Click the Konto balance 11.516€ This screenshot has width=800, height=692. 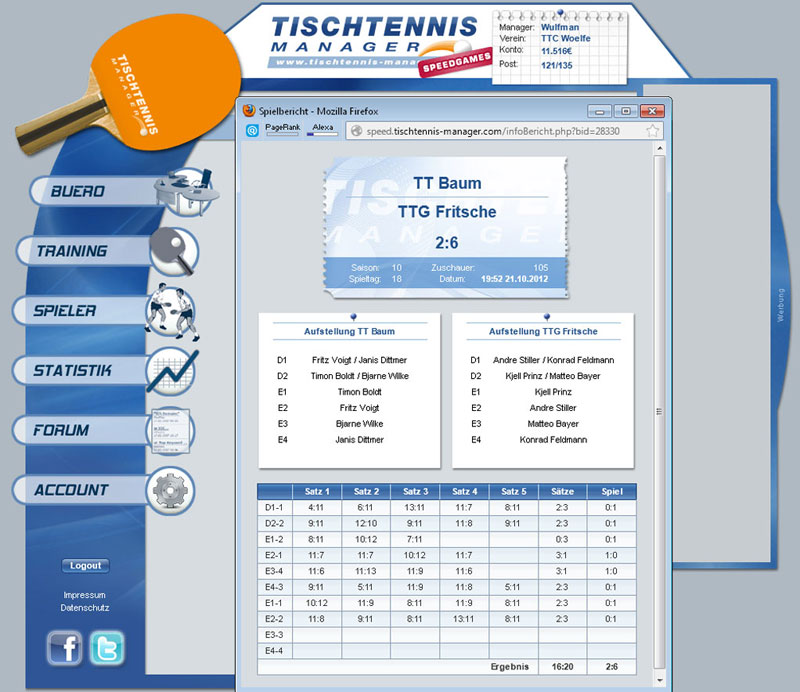[557, 51]
